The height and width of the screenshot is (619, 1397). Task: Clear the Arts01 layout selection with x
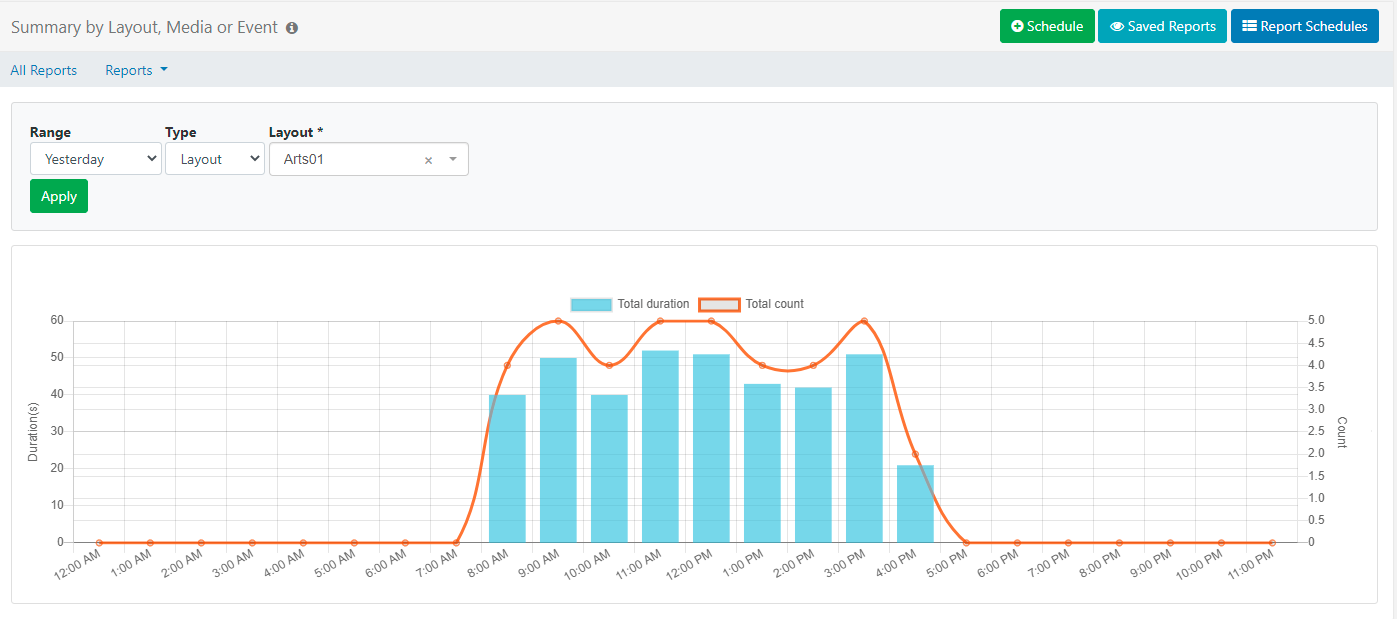[428, 160]
